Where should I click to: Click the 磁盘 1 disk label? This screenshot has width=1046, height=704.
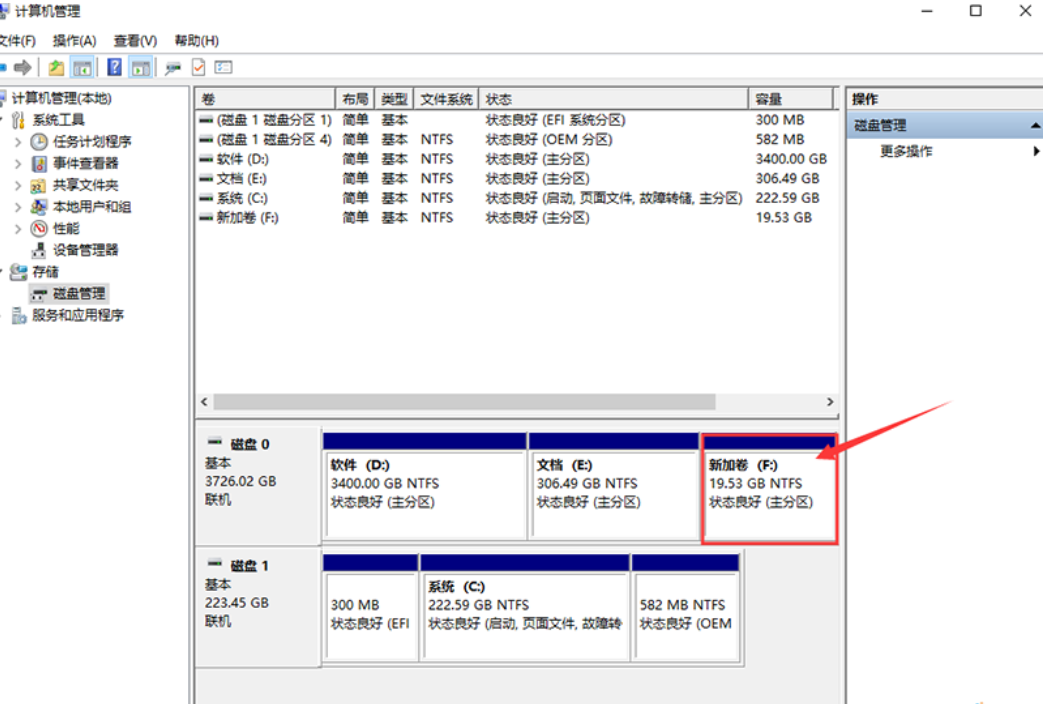pos(249,566)
